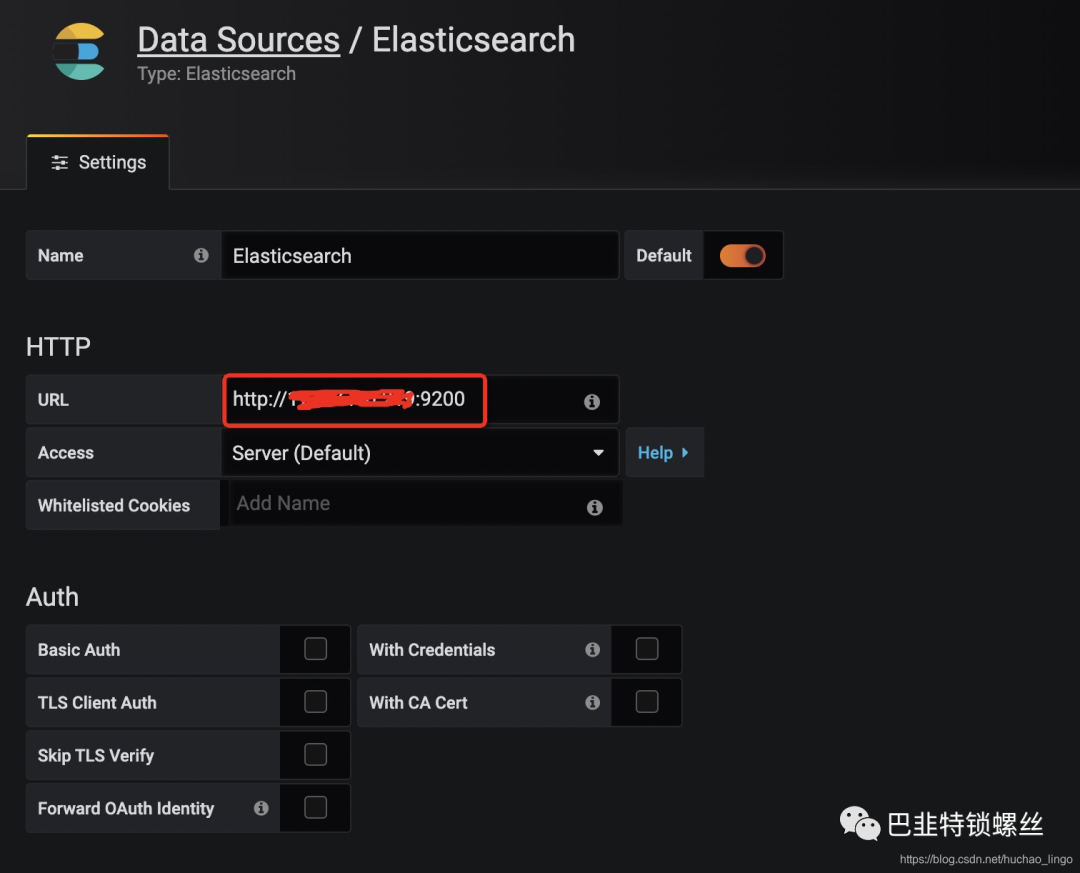The image size is (1080, 873).
Task: Show the URL field info tooltip icon
Action: pyautogui.click(x=592, y=402)
